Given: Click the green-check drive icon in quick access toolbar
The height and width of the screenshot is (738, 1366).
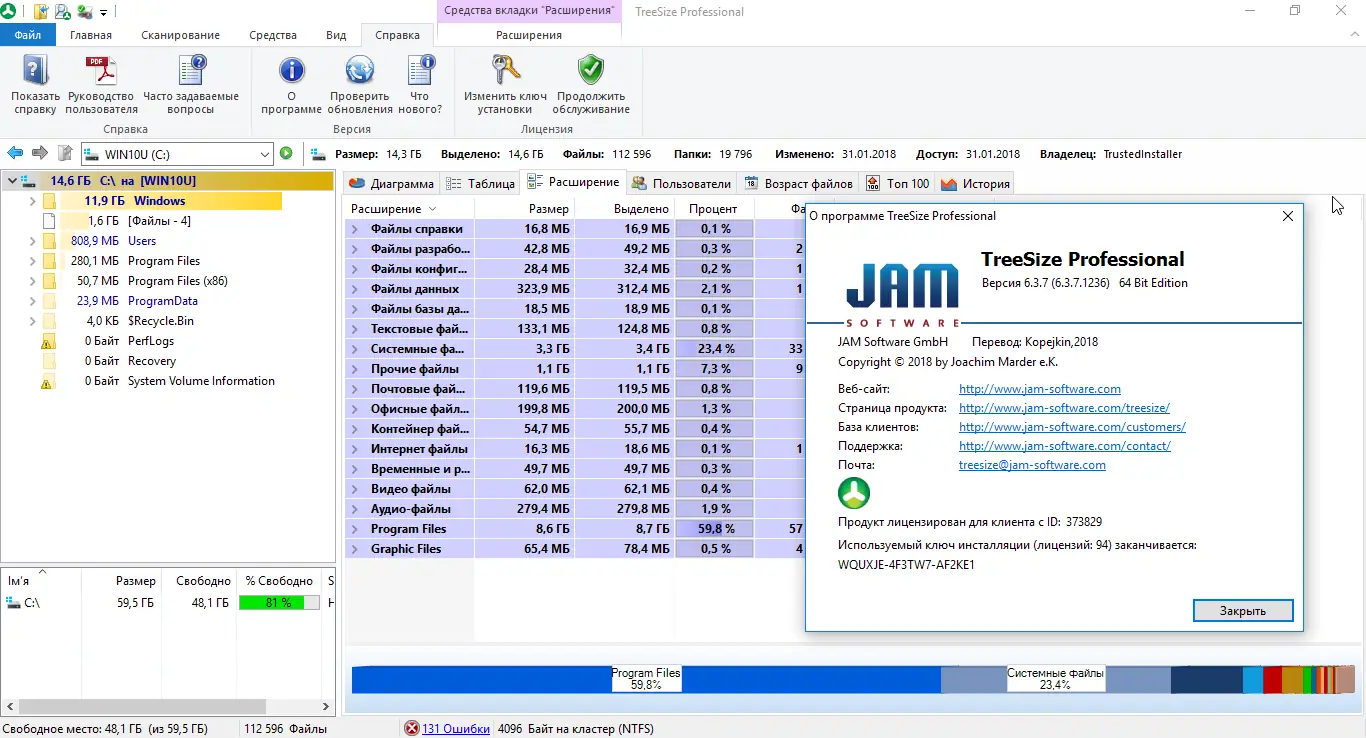Looking at the screenshot, I should pos(85,12).
